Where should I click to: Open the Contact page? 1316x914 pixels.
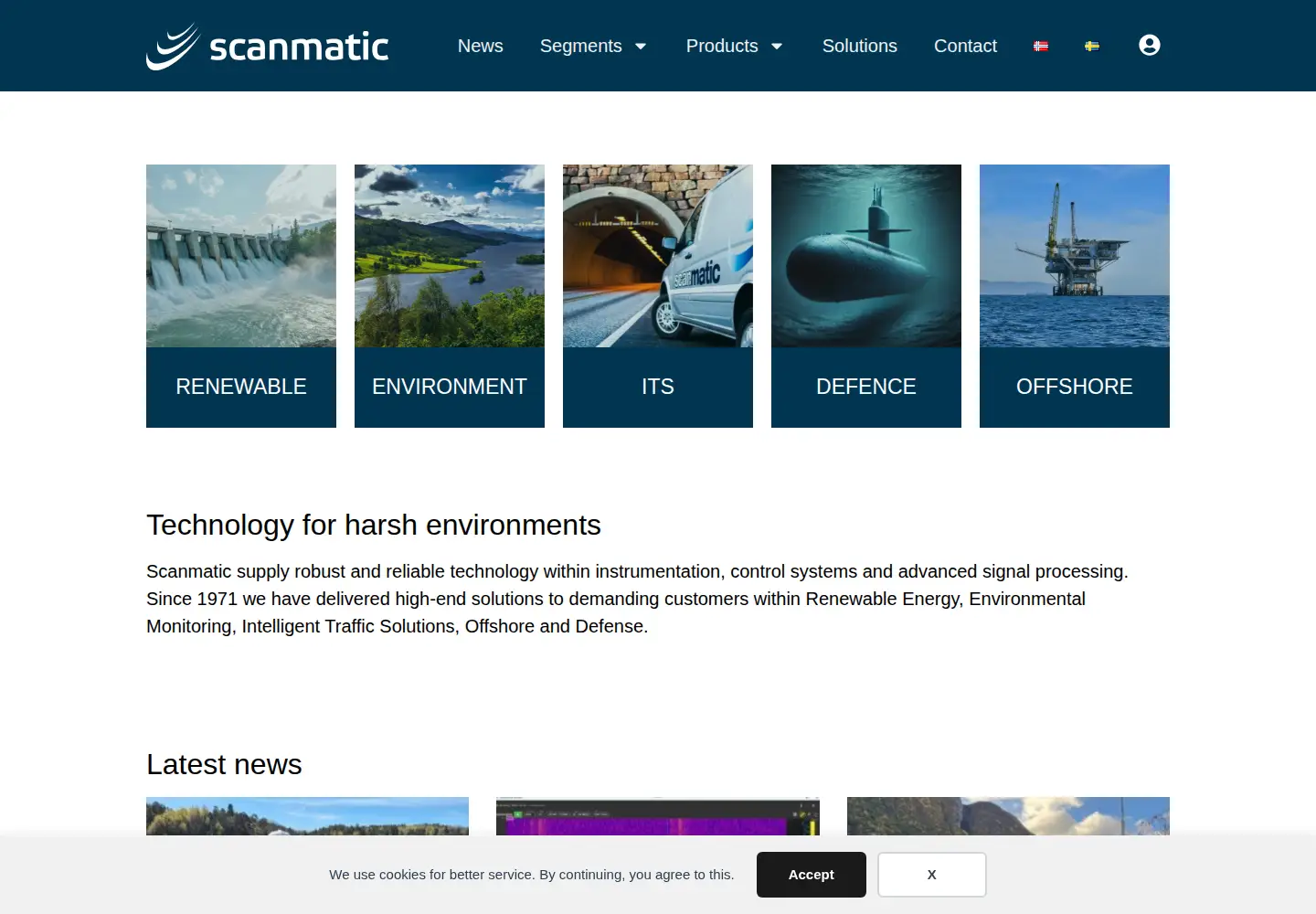click(x=965, y=46)
